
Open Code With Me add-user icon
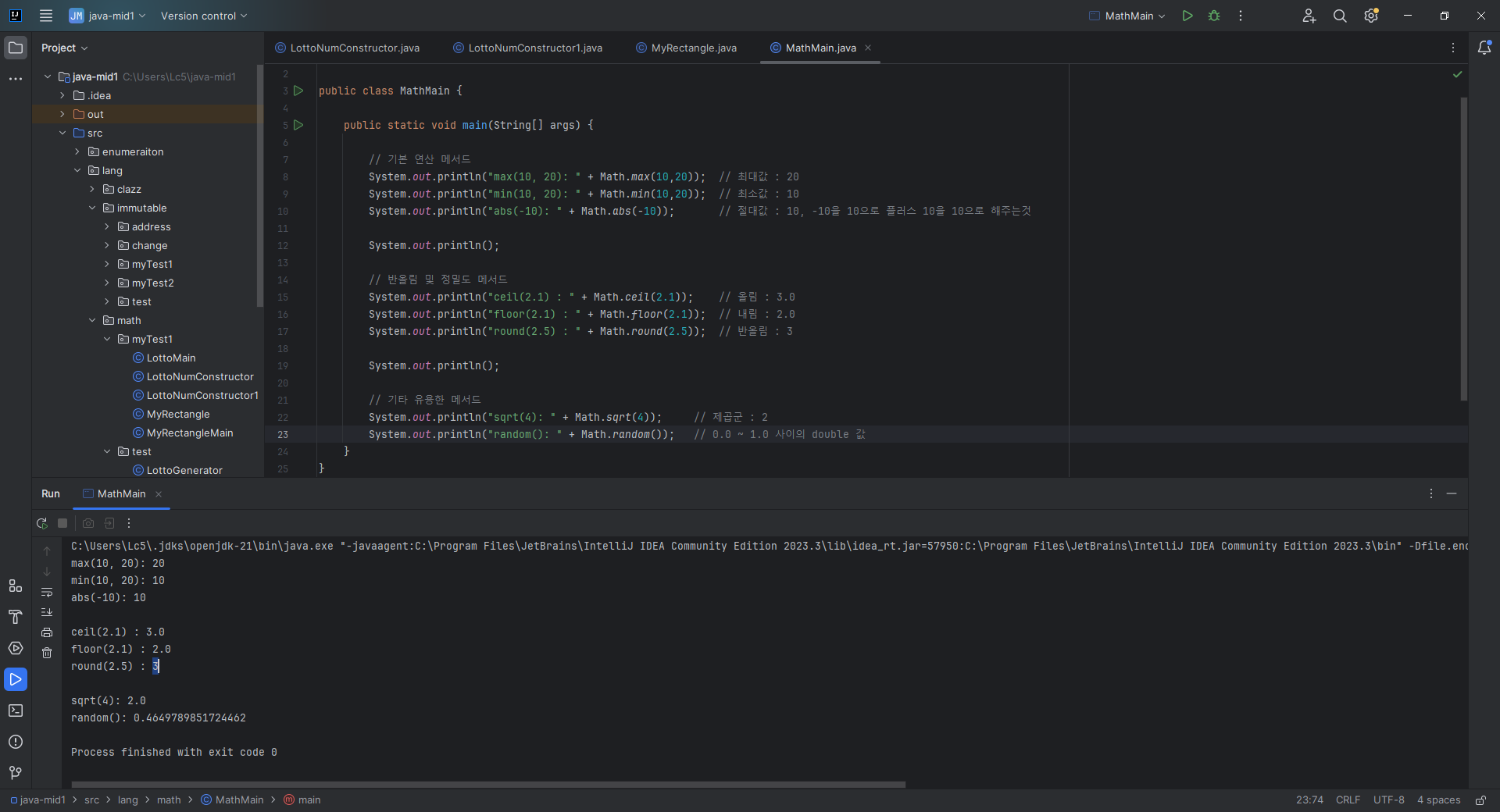1309,16
